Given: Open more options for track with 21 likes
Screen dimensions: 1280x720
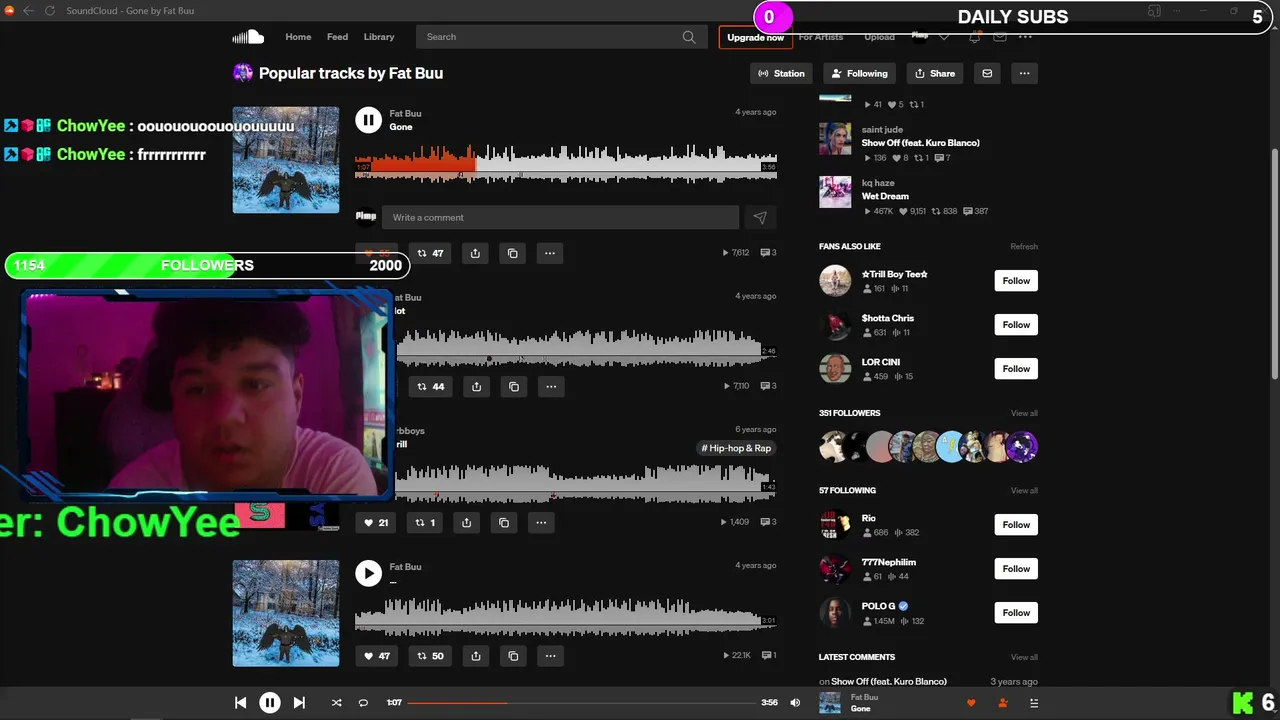Looking at the screenshot, I should point(541,522).
